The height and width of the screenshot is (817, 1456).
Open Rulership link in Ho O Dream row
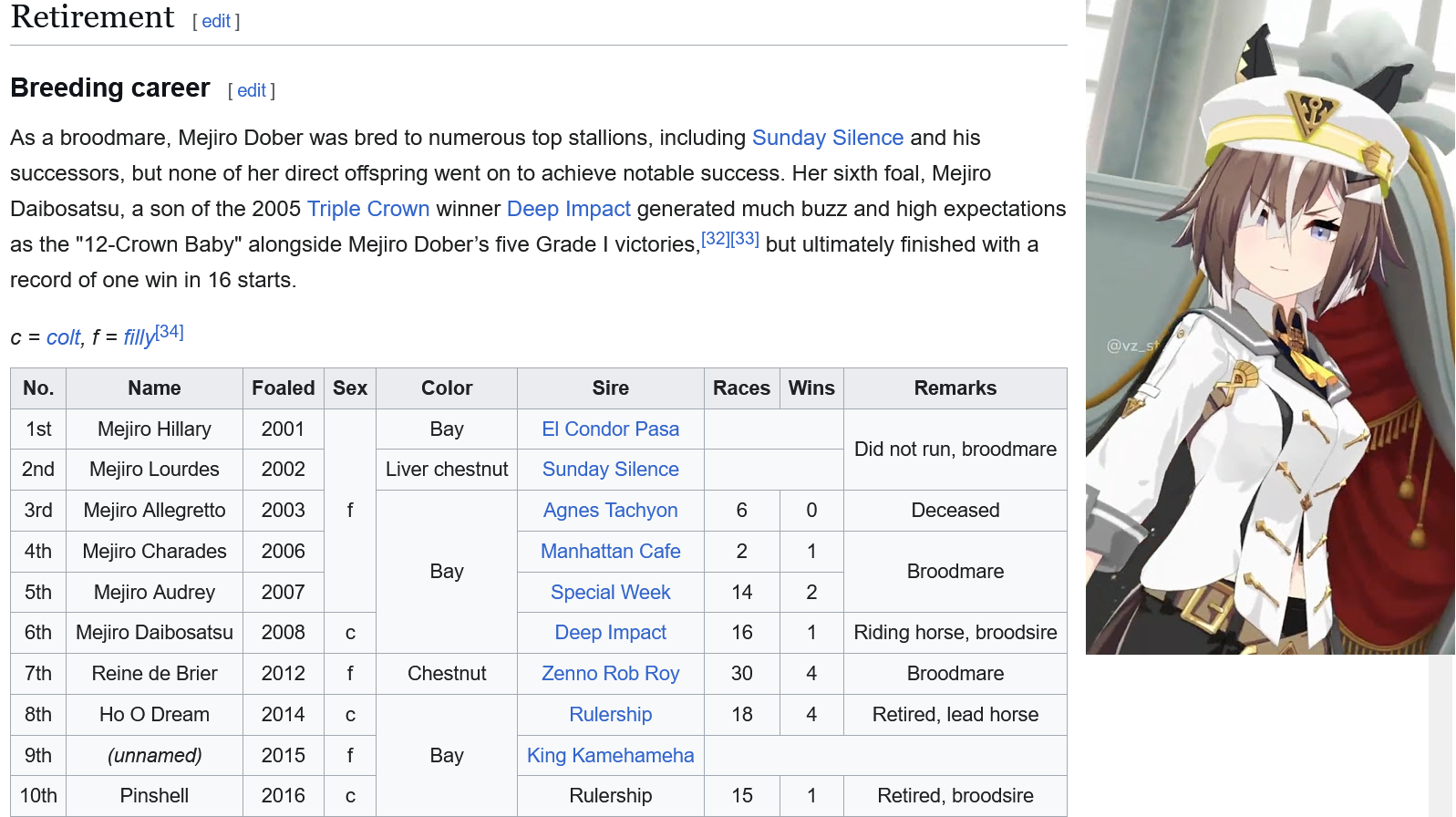(x=611, y=715)
